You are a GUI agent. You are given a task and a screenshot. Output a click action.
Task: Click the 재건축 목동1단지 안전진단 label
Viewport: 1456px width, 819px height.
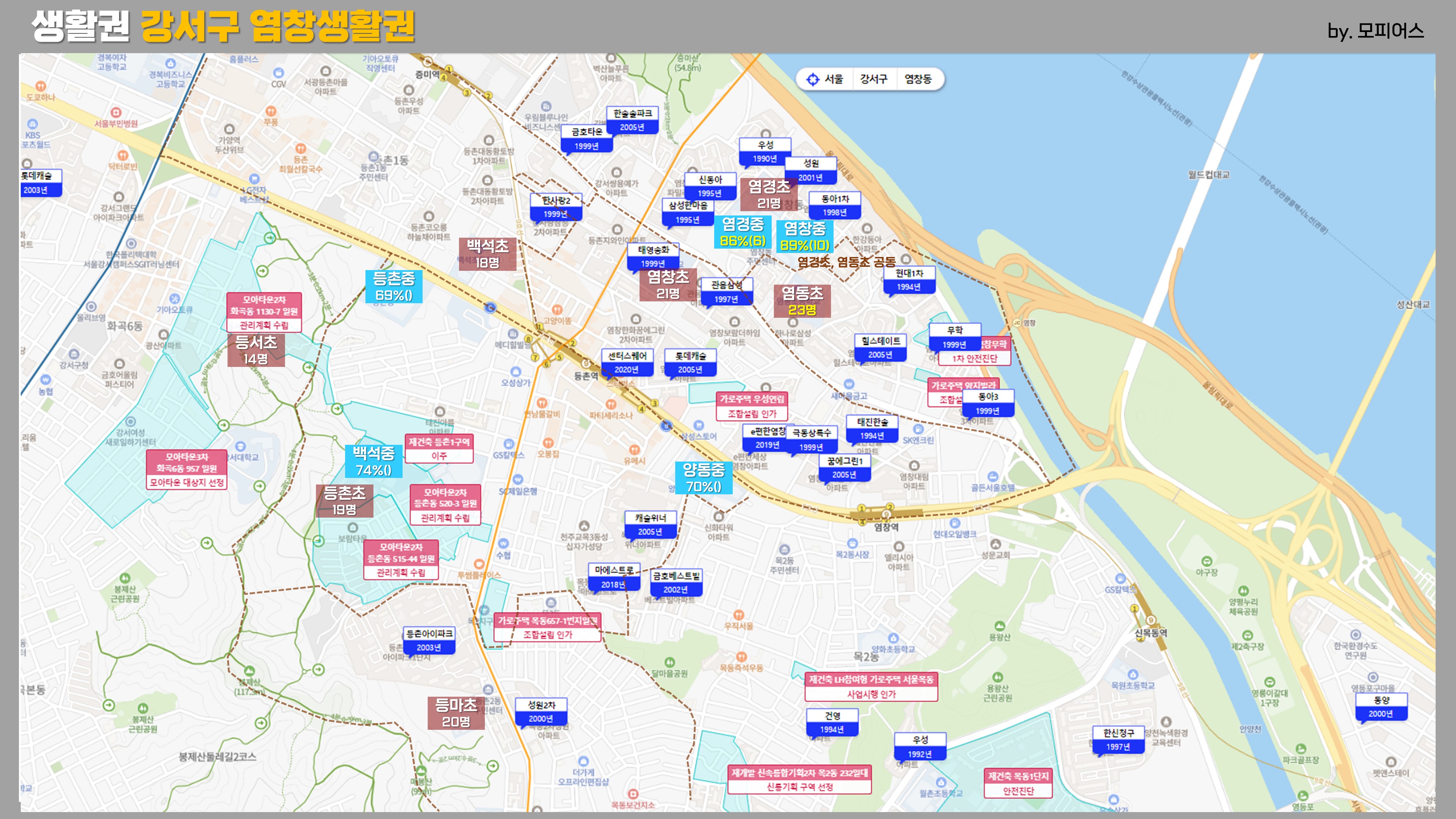[x=1018, y=783]
